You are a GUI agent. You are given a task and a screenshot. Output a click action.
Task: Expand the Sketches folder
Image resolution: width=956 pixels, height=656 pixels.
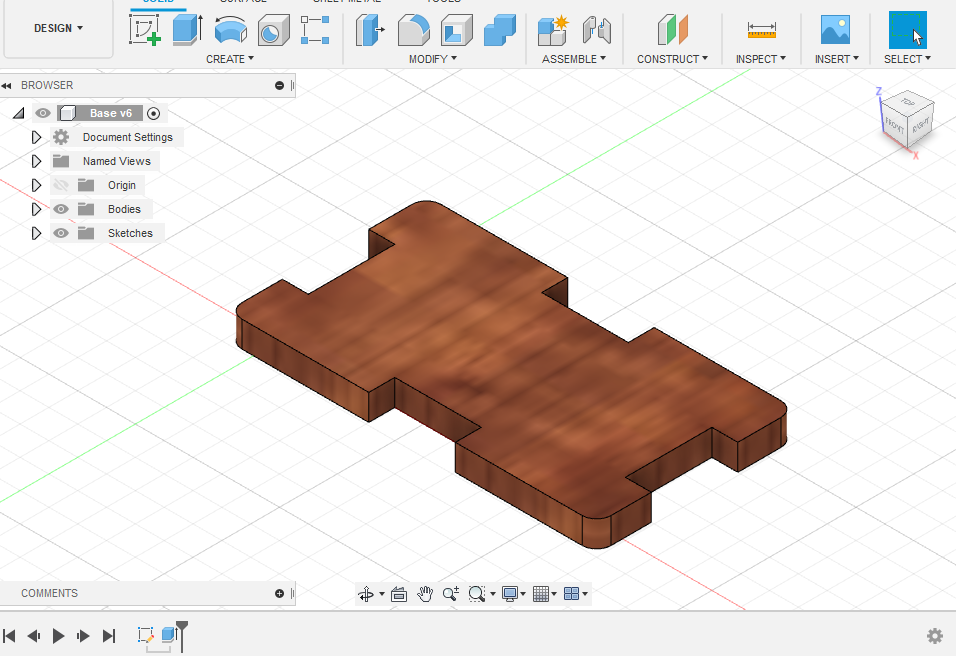coord(36,233)
